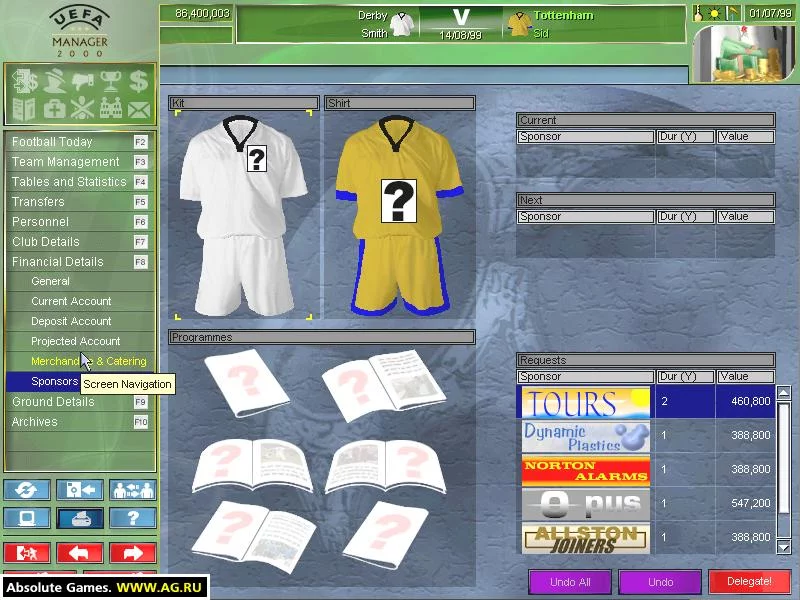Click the transfer money arrows icon
The height and width of the screenshot is (600, 800).
pos(24,81)
